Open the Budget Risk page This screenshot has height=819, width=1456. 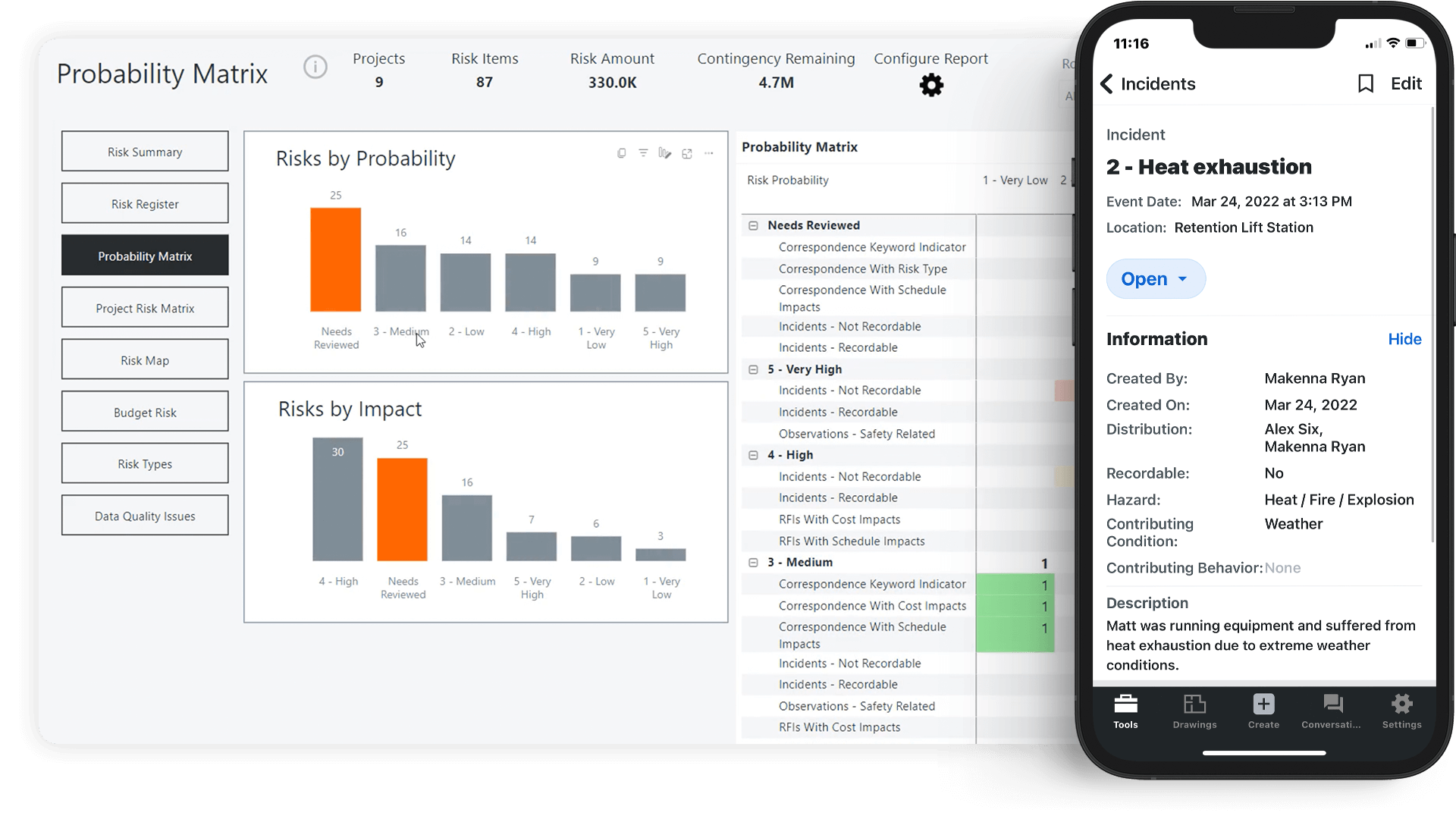point(145,412)
